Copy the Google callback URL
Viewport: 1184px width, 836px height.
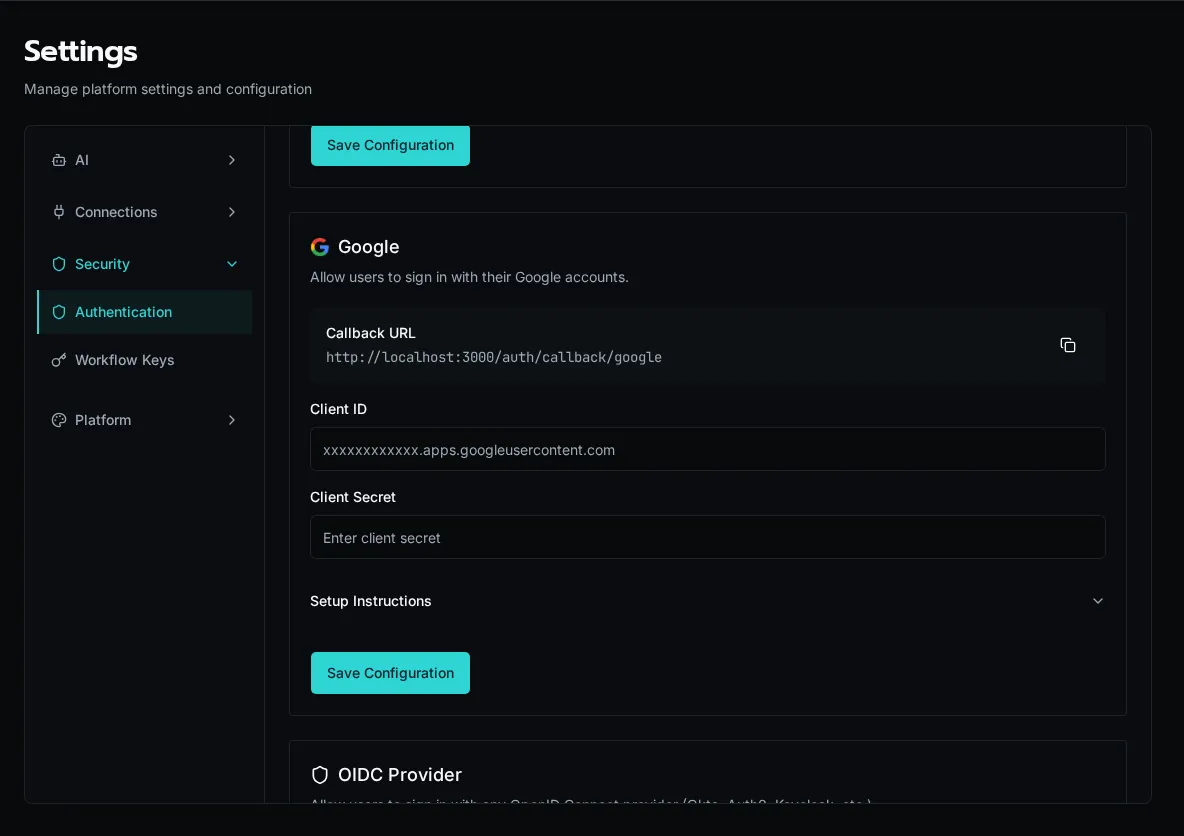coord(1068,345)
